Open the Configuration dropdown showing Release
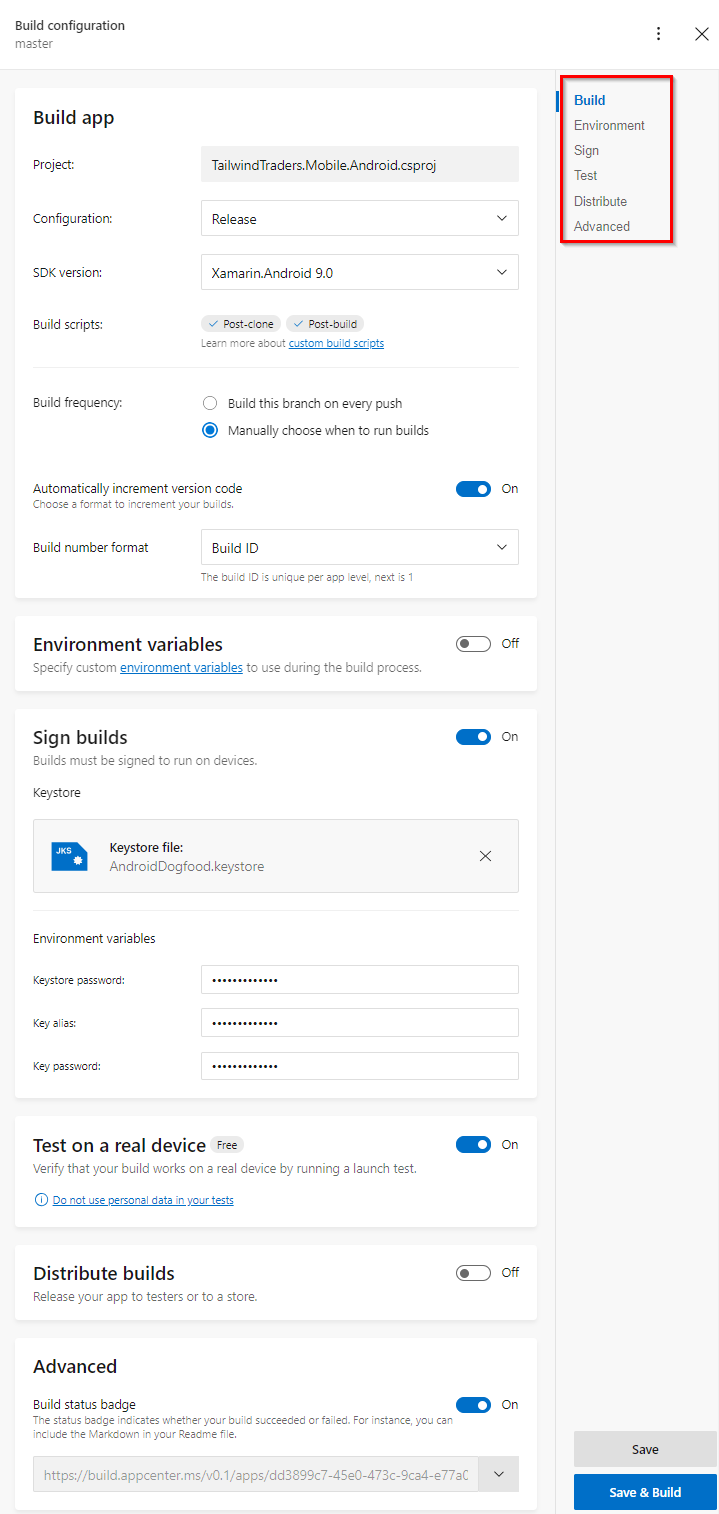 point(360,218)
